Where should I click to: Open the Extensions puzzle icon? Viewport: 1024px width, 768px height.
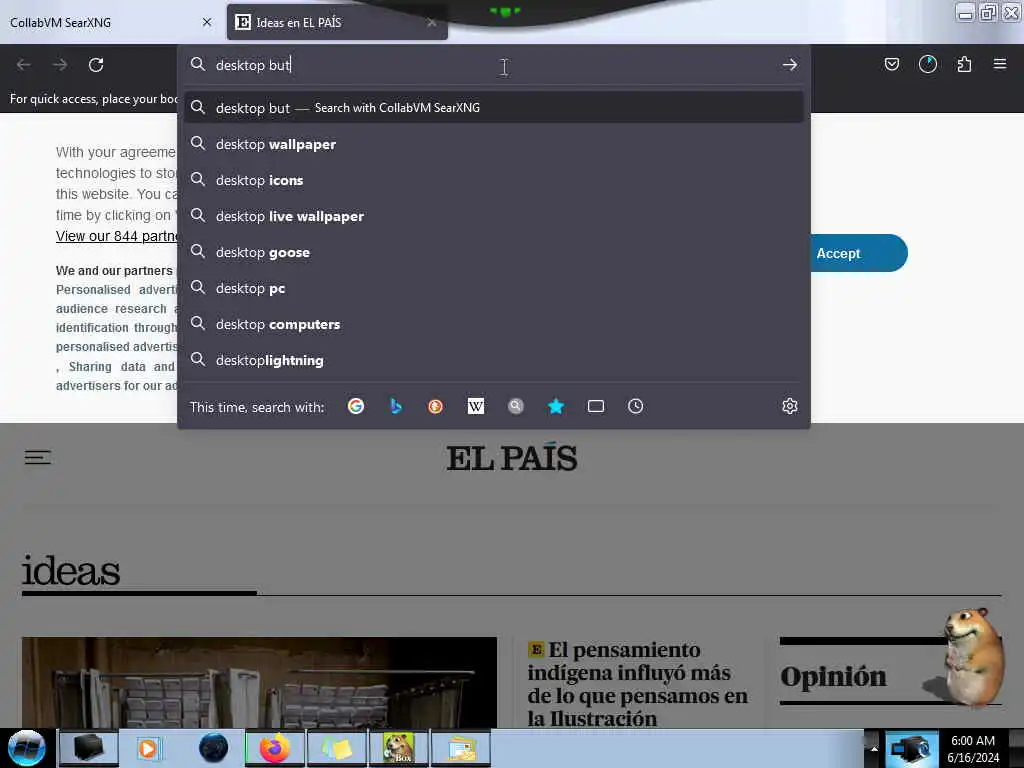(964, 64)
